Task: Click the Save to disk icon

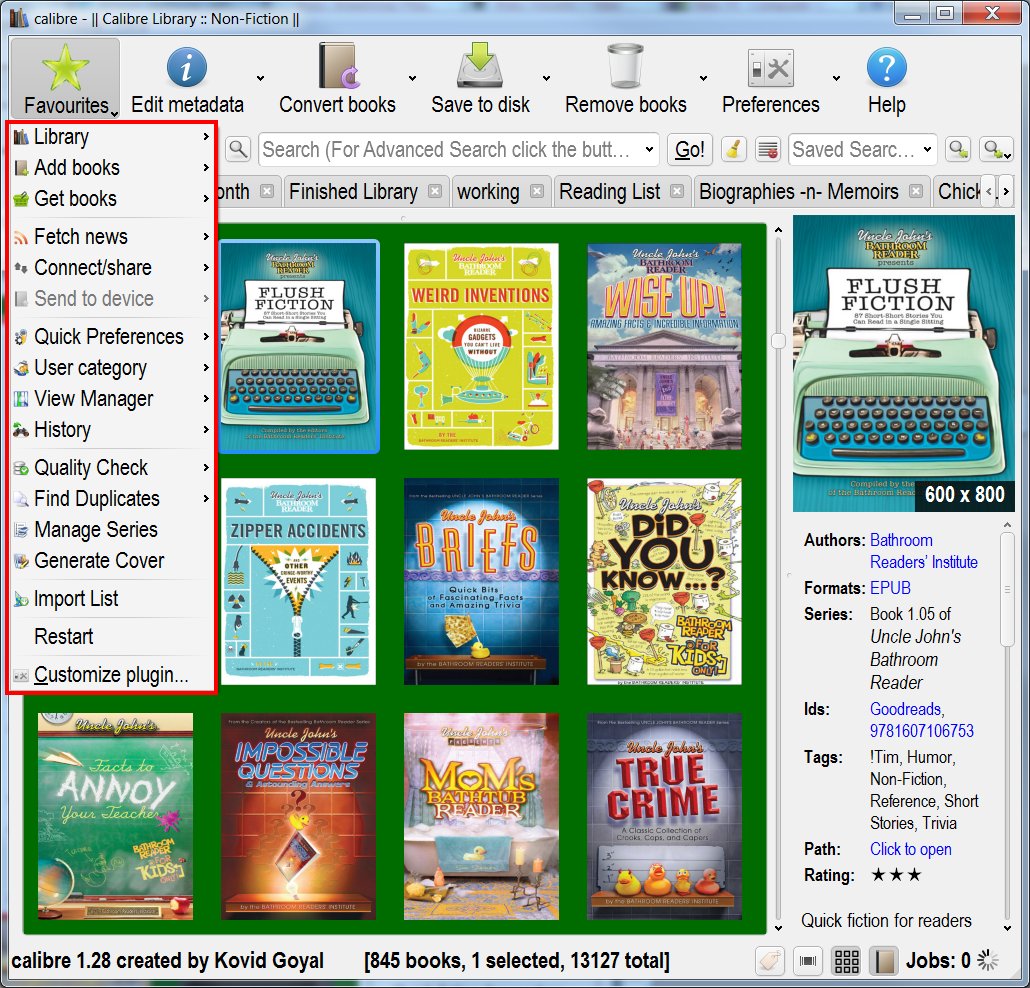Action: point(480,66)
